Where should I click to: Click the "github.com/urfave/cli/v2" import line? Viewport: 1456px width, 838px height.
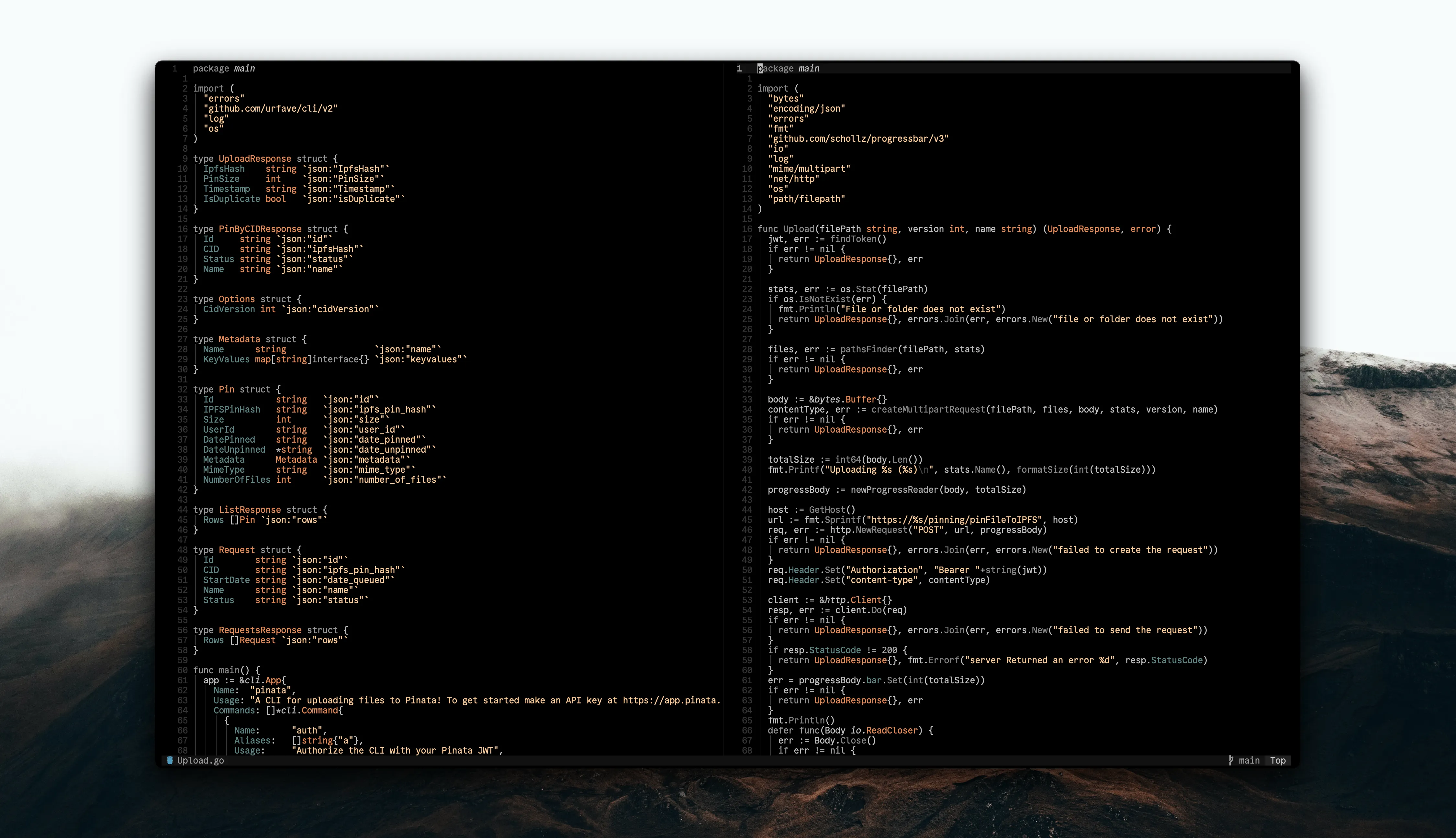pos(271,108)
